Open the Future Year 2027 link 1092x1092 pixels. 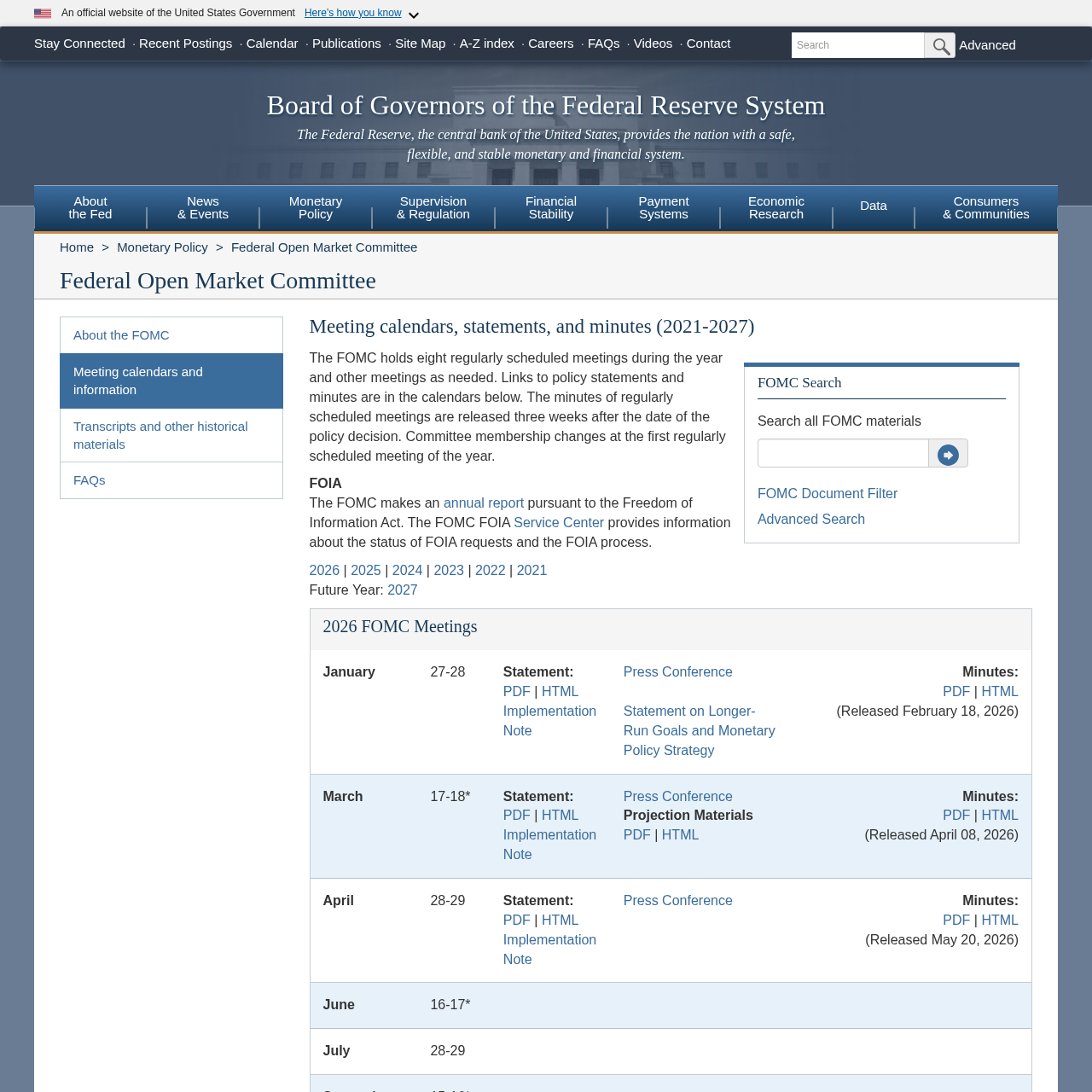(403, 590)
